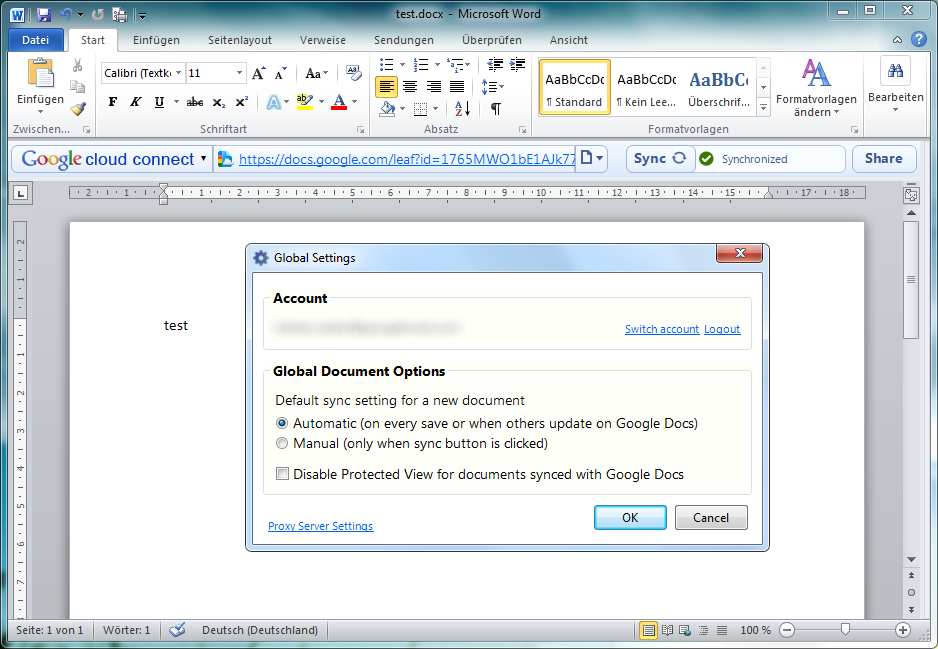
Task: Copy using the clipboard group copy icon
Action: pyautogui.click(x=77, y=87)
